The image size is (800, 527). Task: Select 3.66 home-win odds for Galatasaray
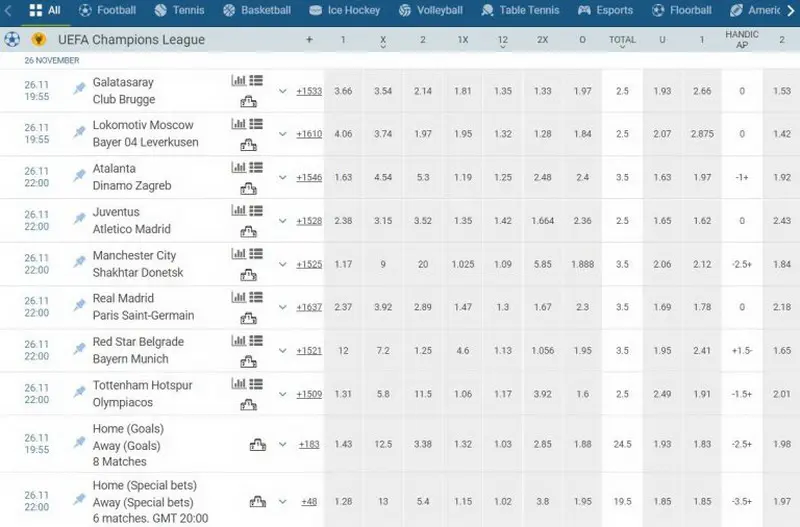(343, 91)
